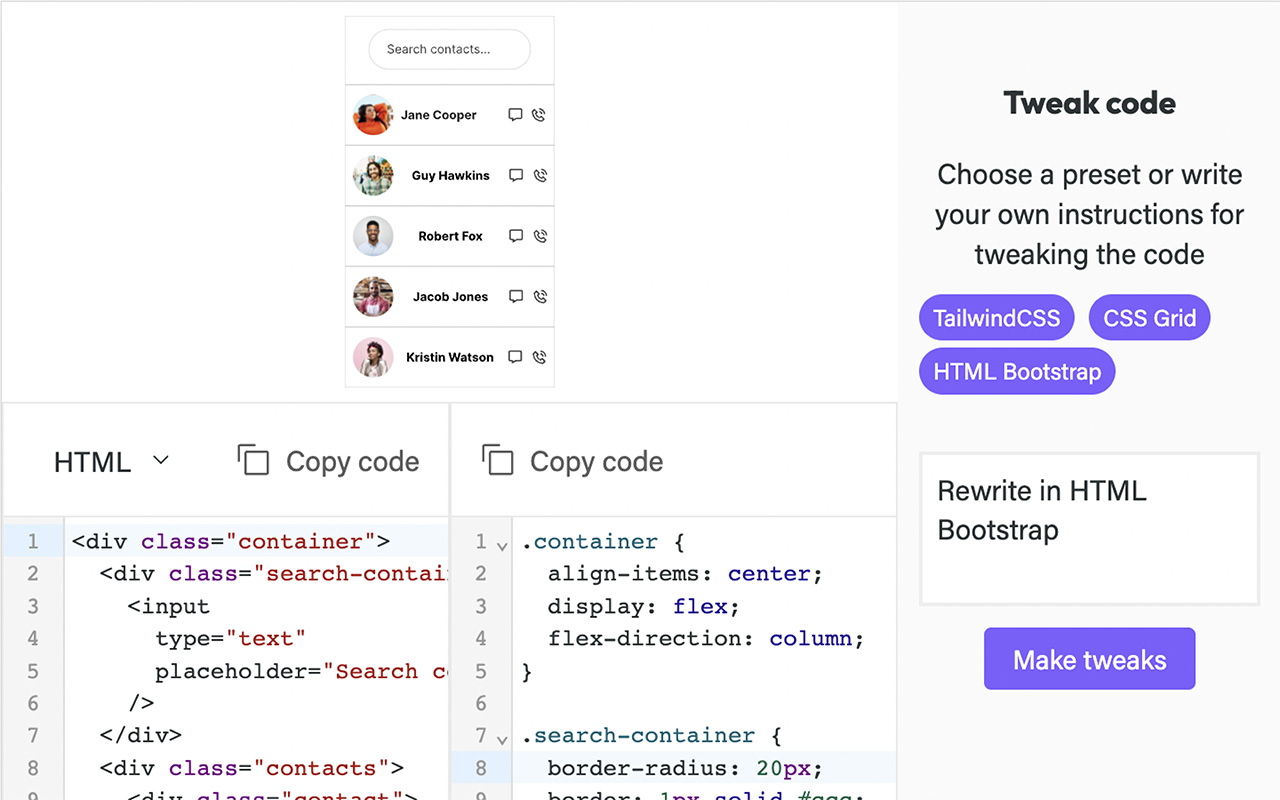Click the chat icon beside Guy Hawkins

coord(516,176)
